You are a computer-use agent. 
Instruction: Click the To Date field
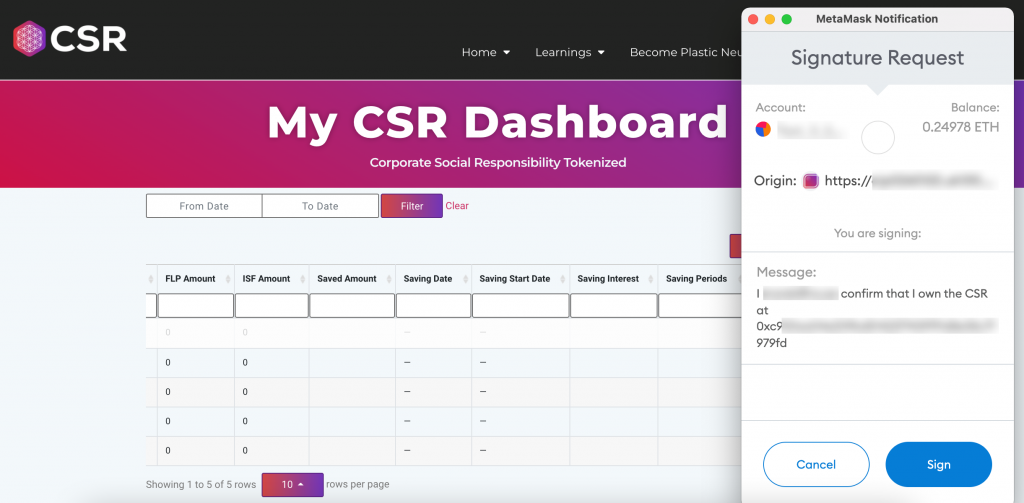click(320, 206)
